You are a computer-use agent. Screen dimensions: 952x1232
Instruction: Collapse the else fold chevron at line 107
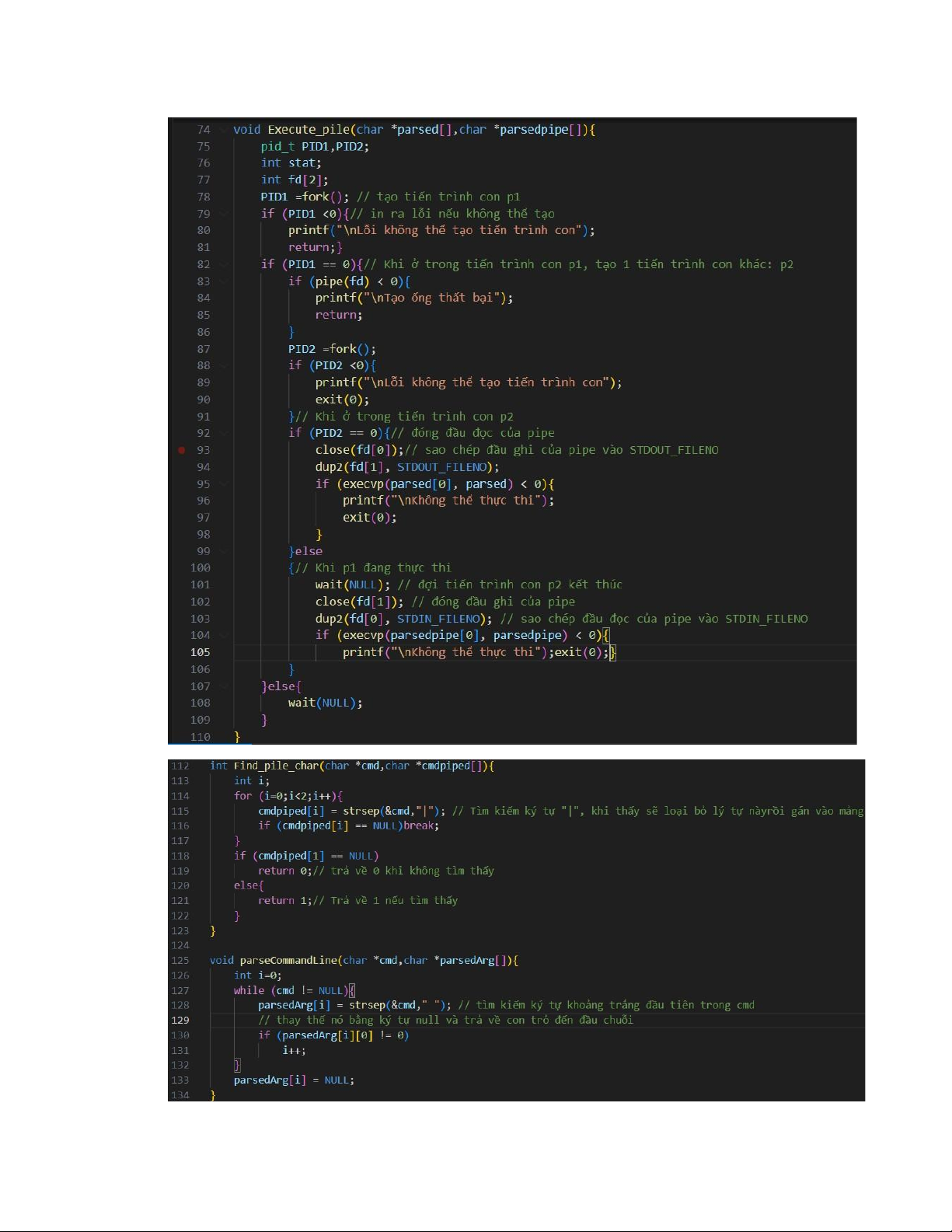click(x=224, y=686)
